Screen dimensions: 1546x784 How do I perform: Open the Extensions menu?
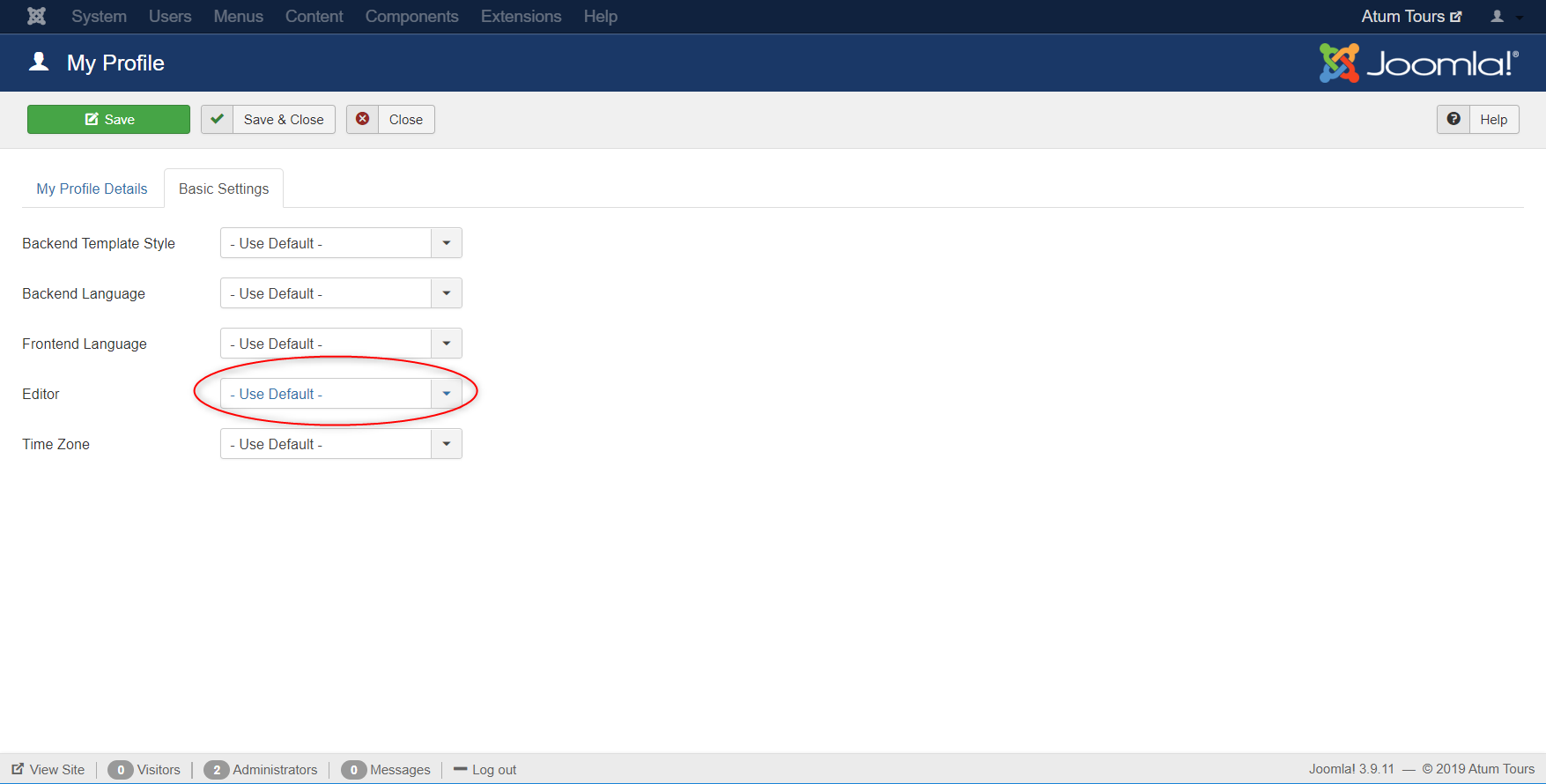pyautogui.click(x=521, y=16)
